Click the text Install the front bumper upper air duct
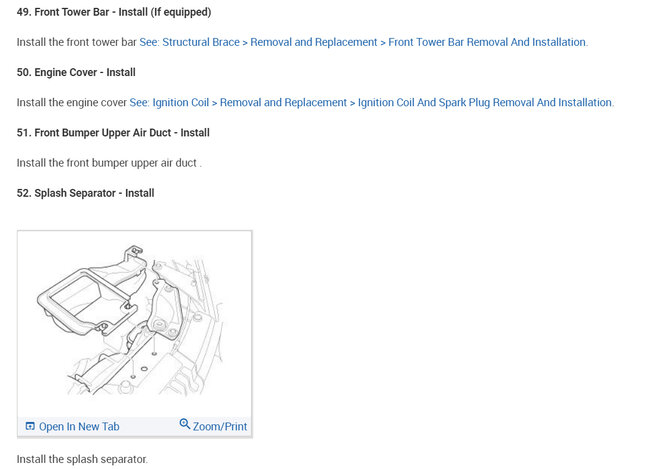650x469 pixels. pos(109,163)
